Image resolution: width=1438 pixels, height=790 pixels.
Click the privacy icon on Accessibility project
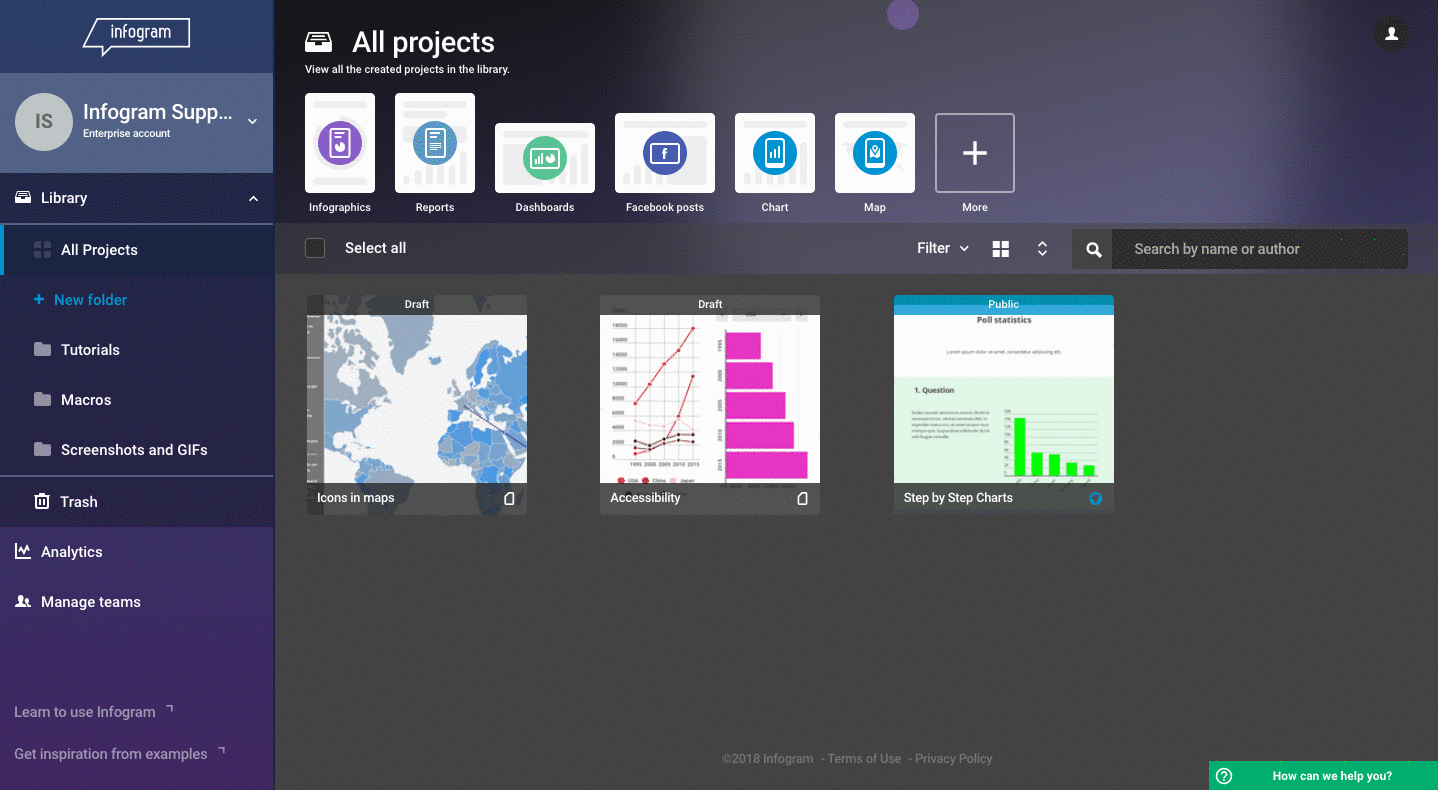pyautogui.click(x=801, y=497)
